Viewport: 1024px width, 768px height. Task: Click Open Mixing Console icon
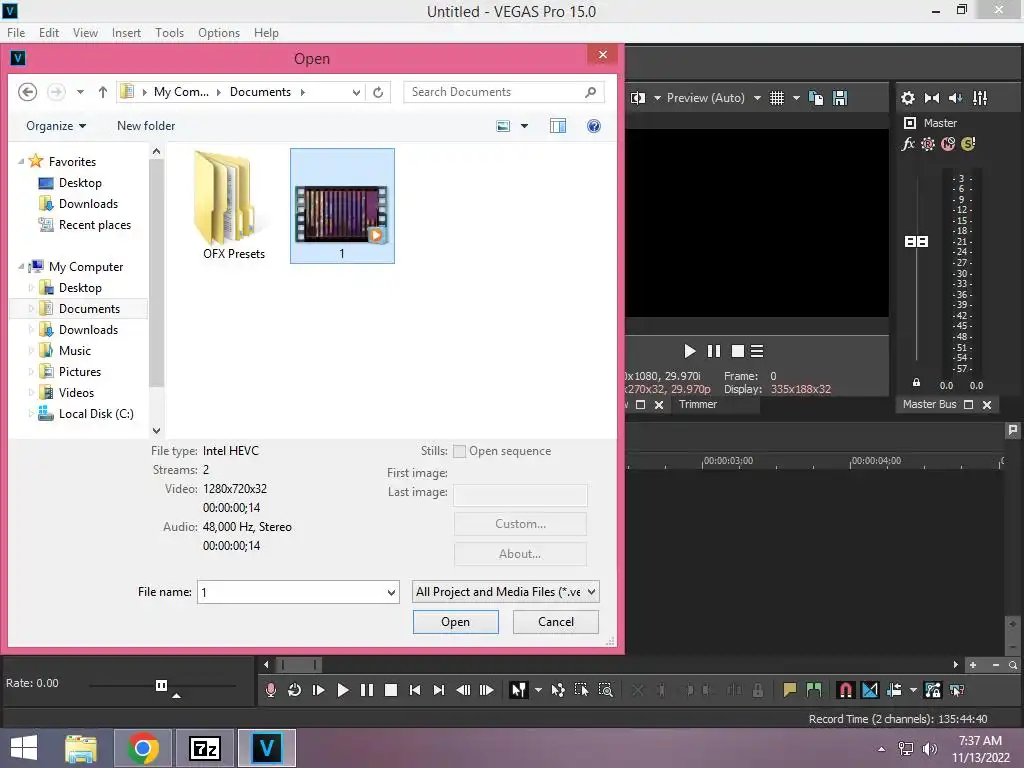(980, 98)
